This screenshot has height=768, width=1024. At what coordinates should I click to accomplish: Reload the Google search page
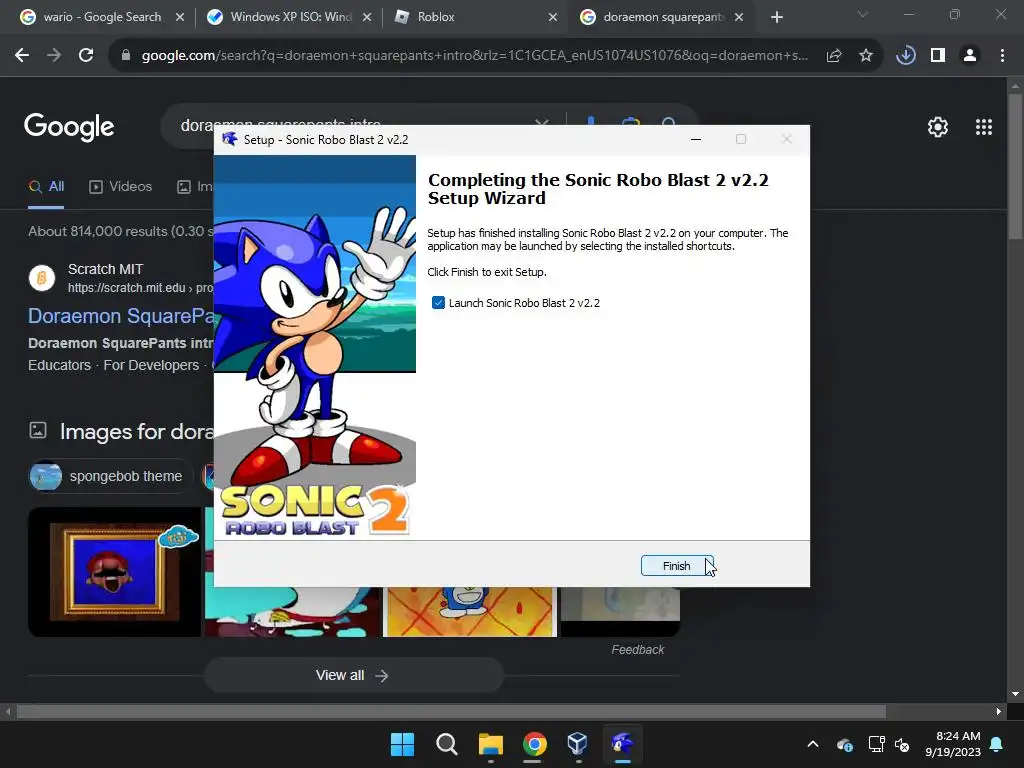(x=86, y=56)
